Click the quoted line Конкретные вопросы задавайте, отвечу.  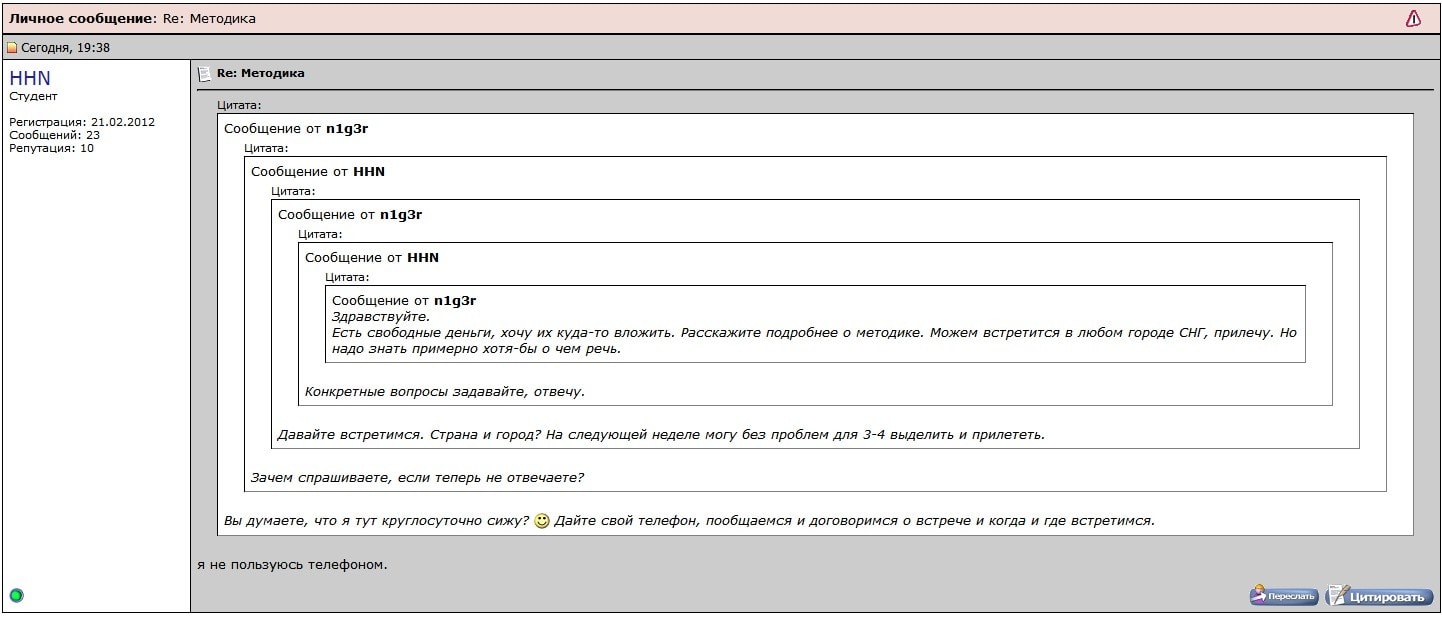tap(445, 391)
